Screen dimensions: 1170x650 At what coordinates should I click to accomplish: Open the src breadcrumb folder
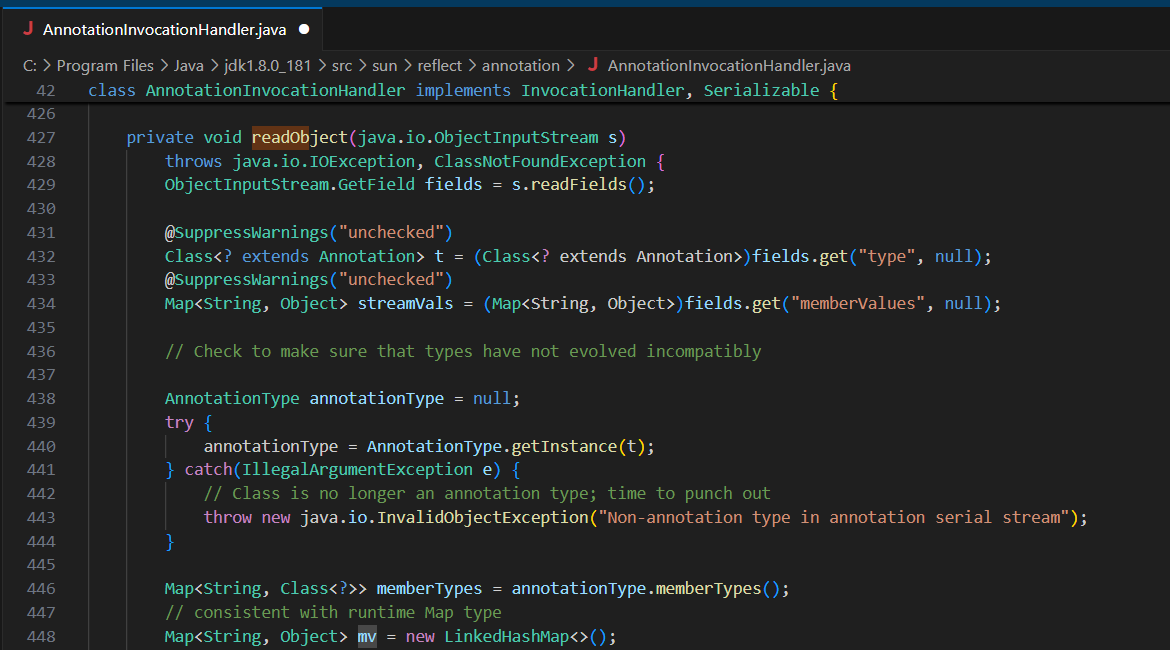coord(342,66)
